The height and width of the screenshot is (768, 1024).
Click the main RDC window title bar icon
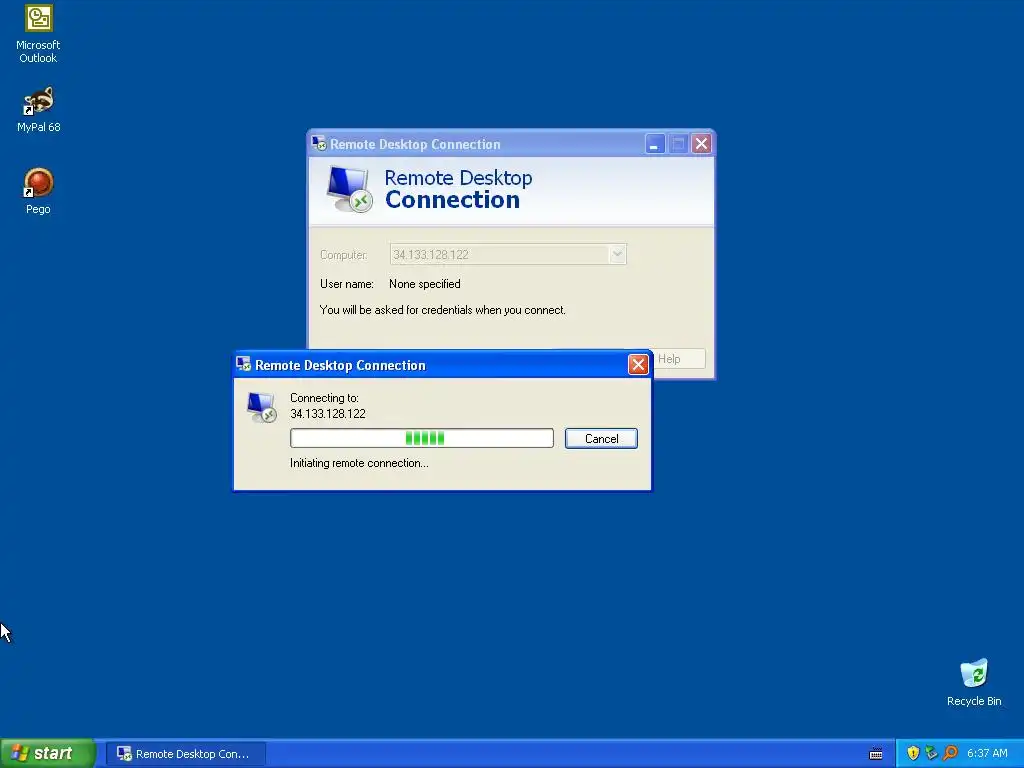(319, 143)
